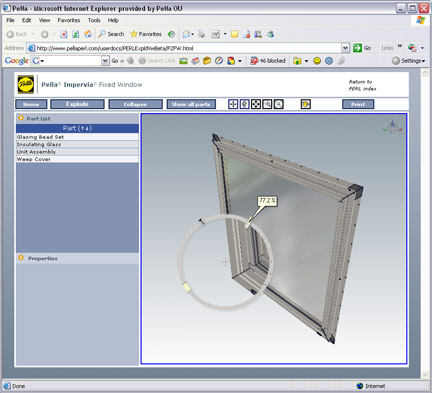This screenshot has width=432, height=393.
Task: Select Glazing Bead Set in part list
Action: coord(77,137)
